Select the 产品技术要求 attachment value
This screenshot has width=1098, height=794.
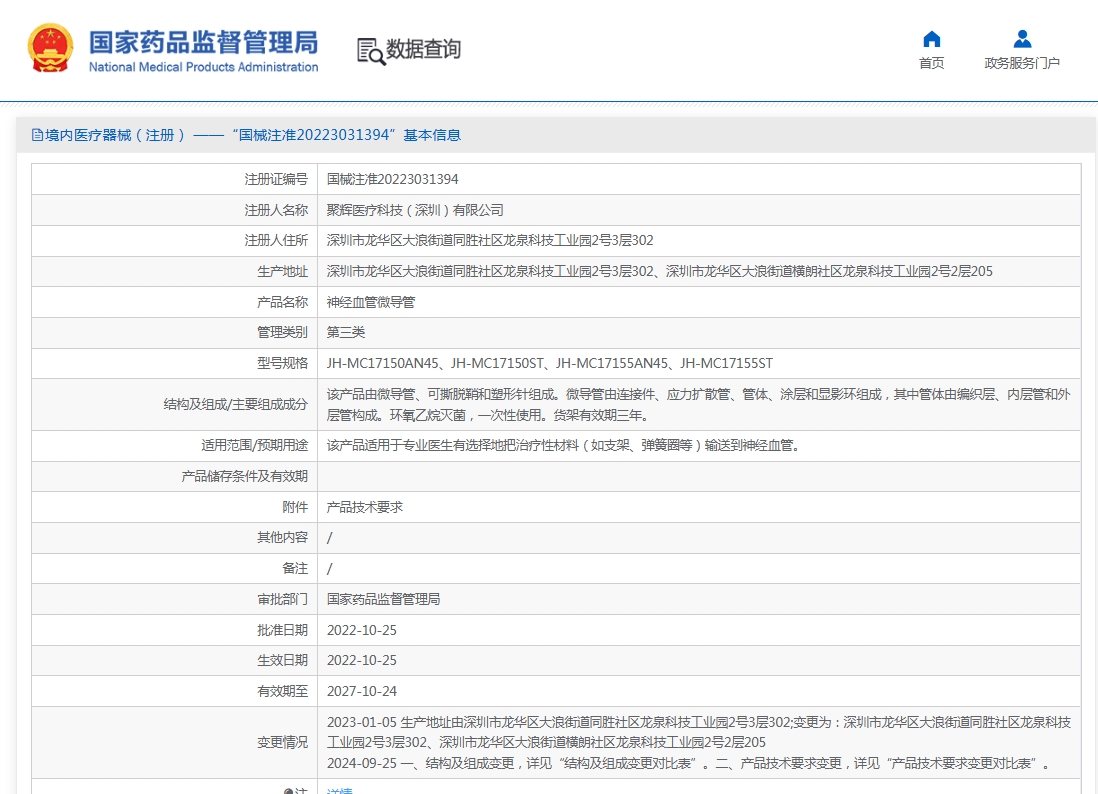365,507
